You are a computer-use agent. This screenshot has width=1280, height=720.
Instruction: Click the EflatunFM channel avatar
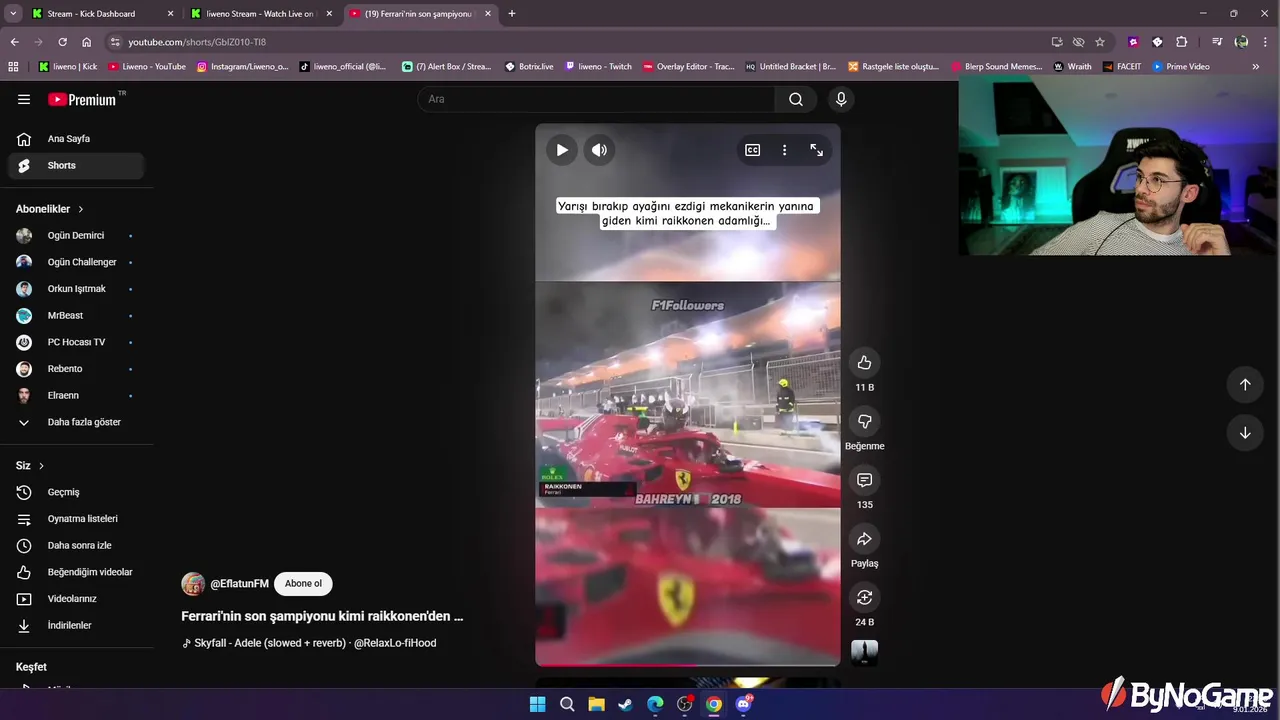[193, 584]
